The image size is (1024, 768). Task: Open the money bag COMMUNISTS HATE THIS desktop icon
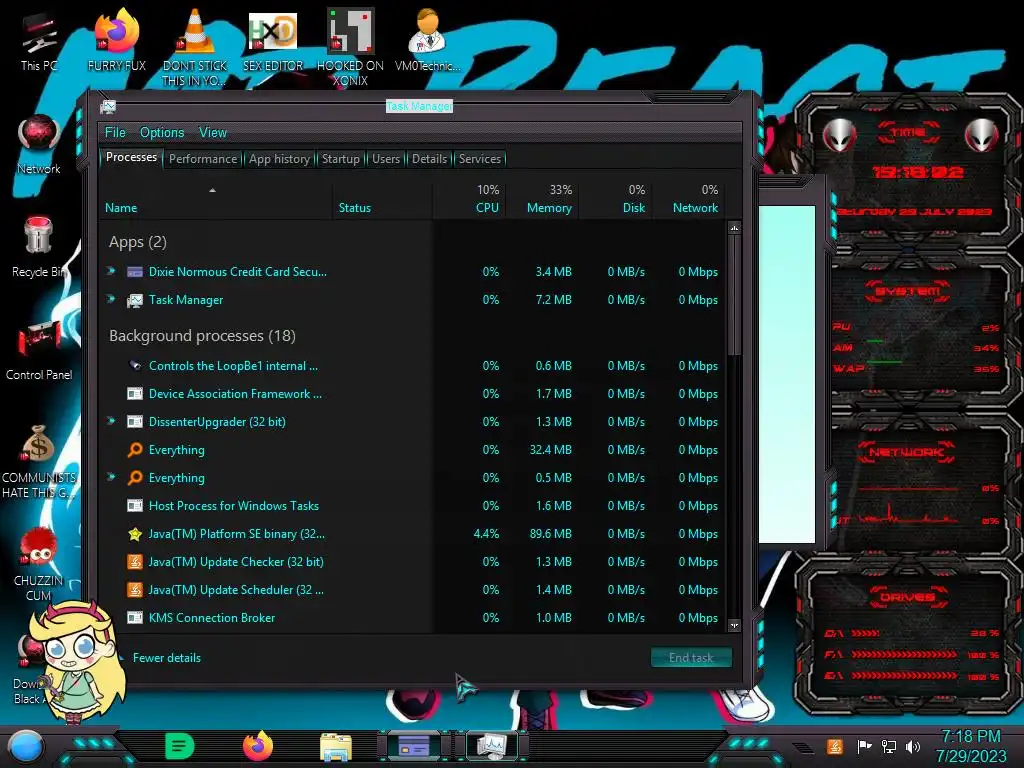(x=39, y=461)
